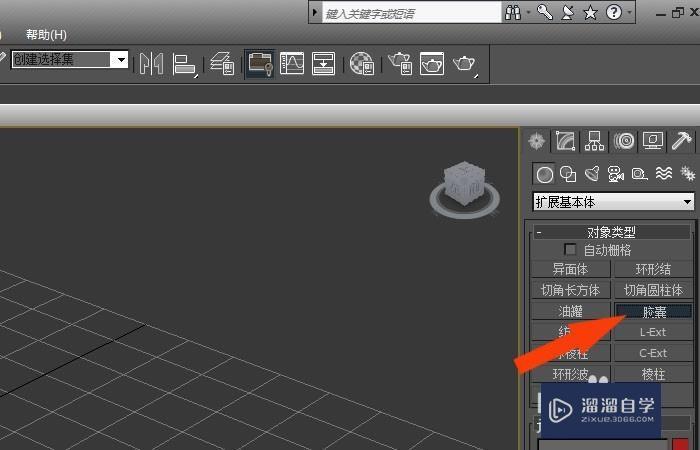Open the Help (帮助) menu

tap(46, 35)
